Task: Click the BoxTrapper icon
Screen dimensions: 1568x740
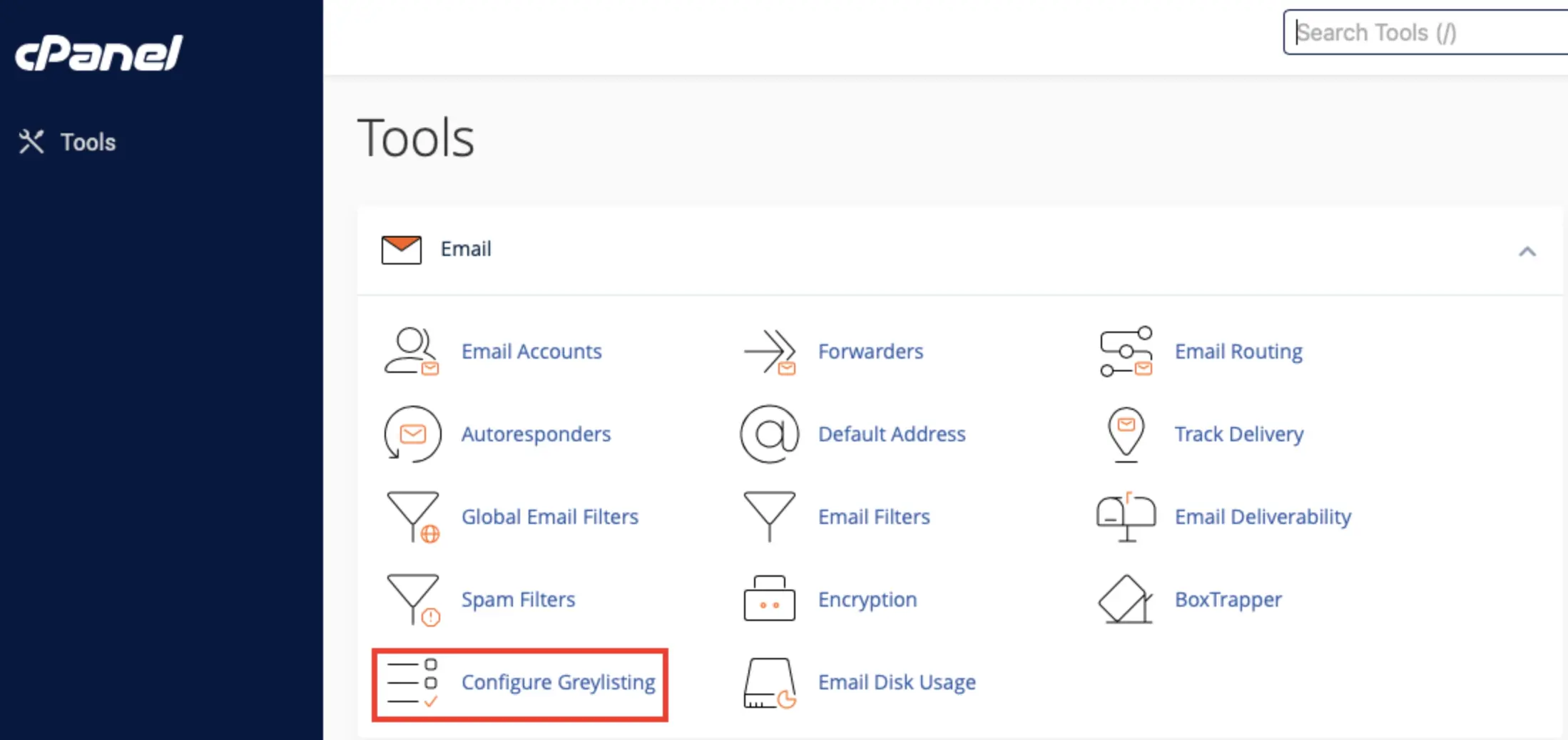Action: point(1126,600)
